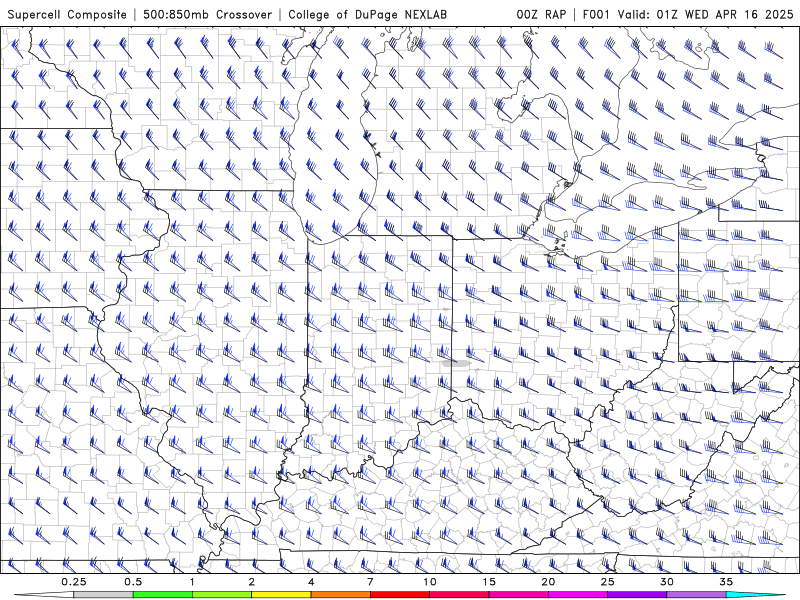
Task: Click the "500:850mb Crossover" header label
Action: click(207, 14)
